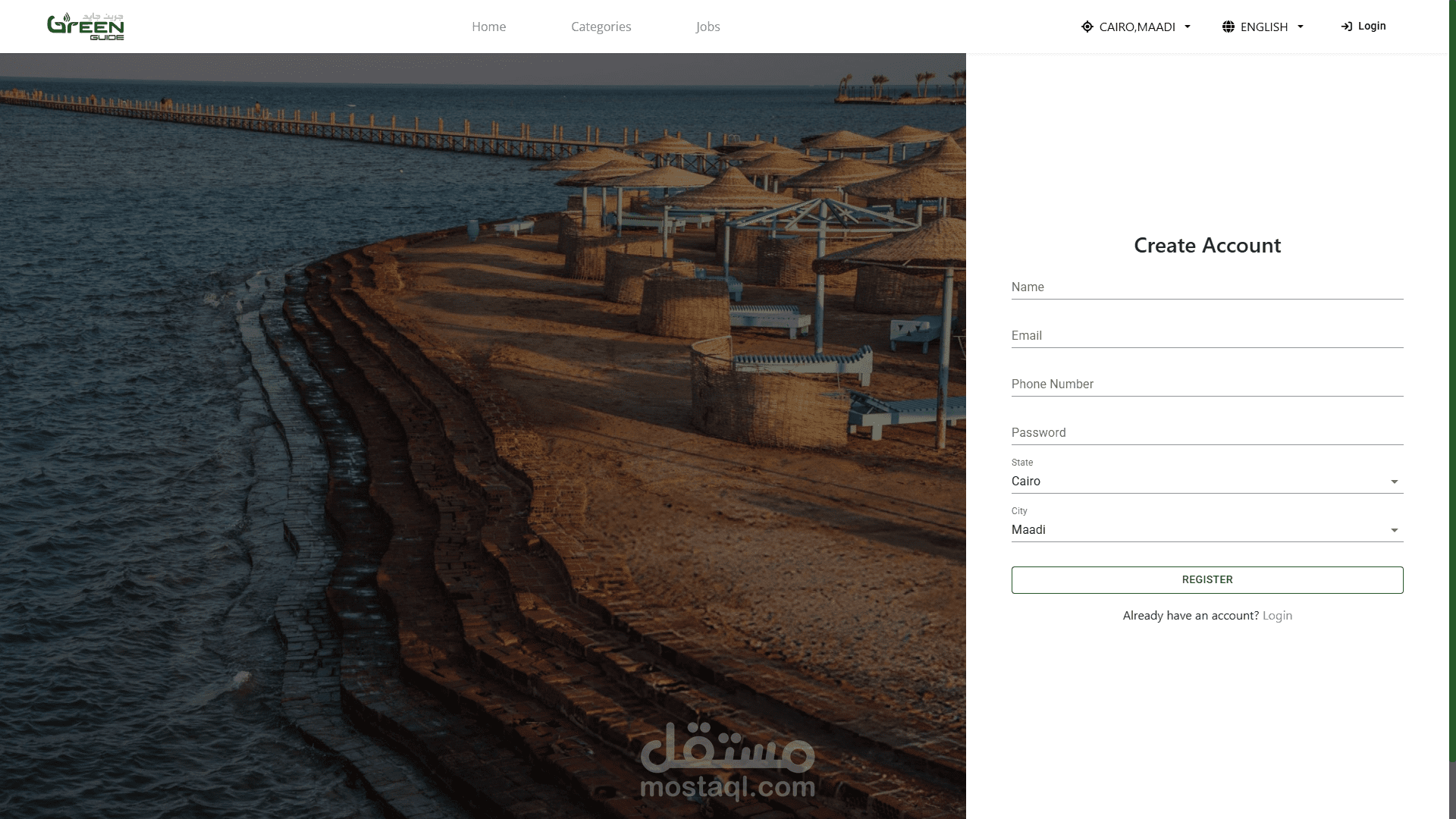Click arrow beside ENGLISH language
The height and width of the screenshot is (819, 1456).
pos(1301,27)
